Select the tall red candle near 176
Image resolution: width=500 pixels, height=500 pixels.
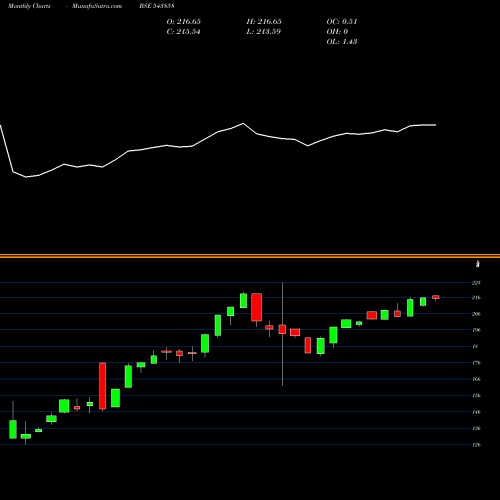pyautogui.click(x=102, y=386)
